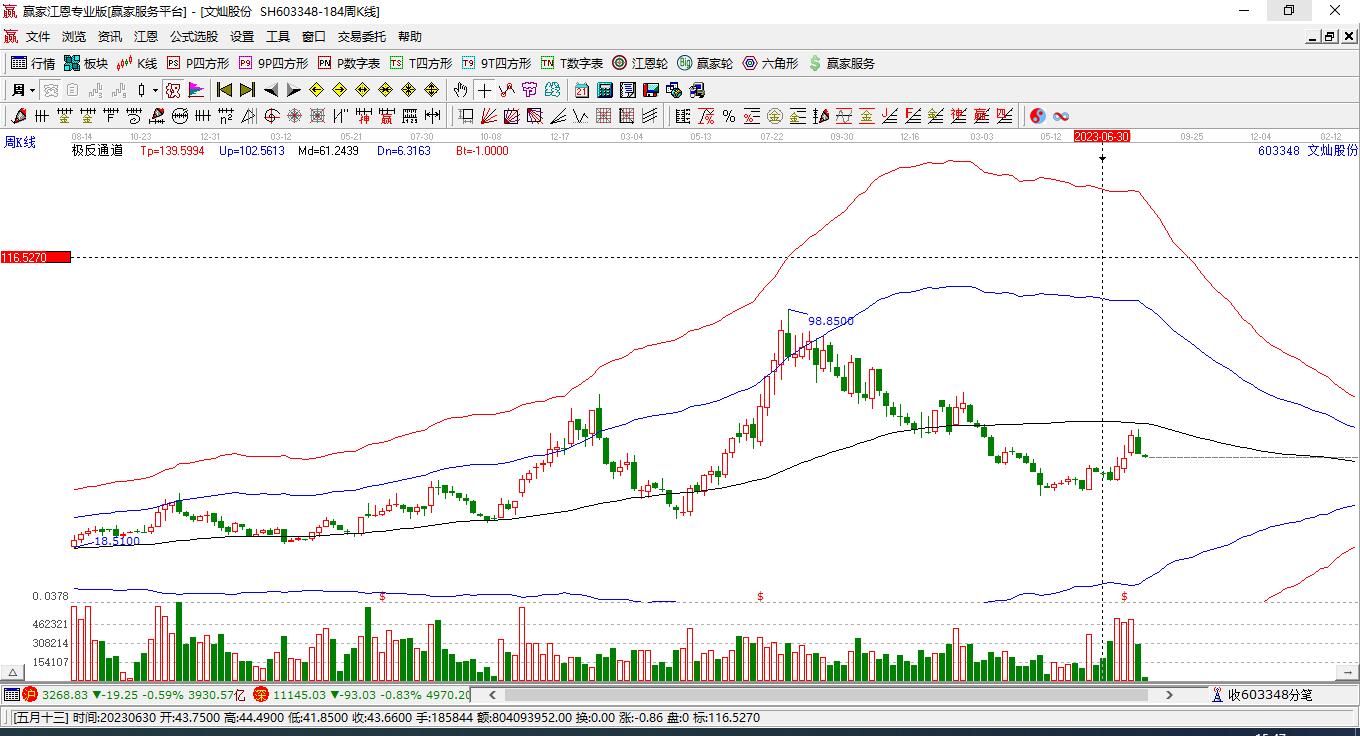Open the 赢家轮 winner wheel
Viewport: 1360px width, 736px height.
705,63
